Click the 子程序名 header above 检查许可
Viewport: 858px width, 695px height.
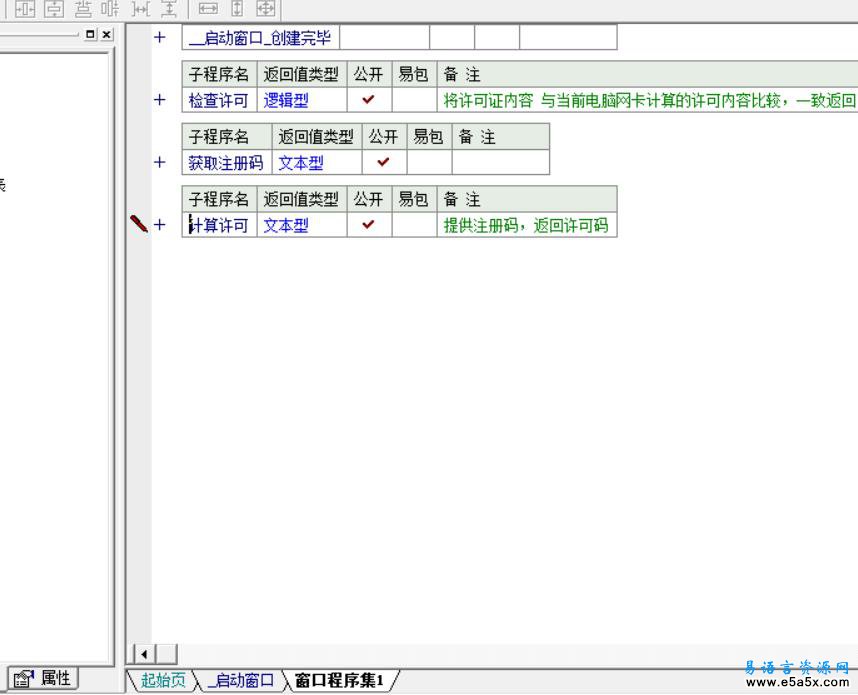[x=219, y=74]
